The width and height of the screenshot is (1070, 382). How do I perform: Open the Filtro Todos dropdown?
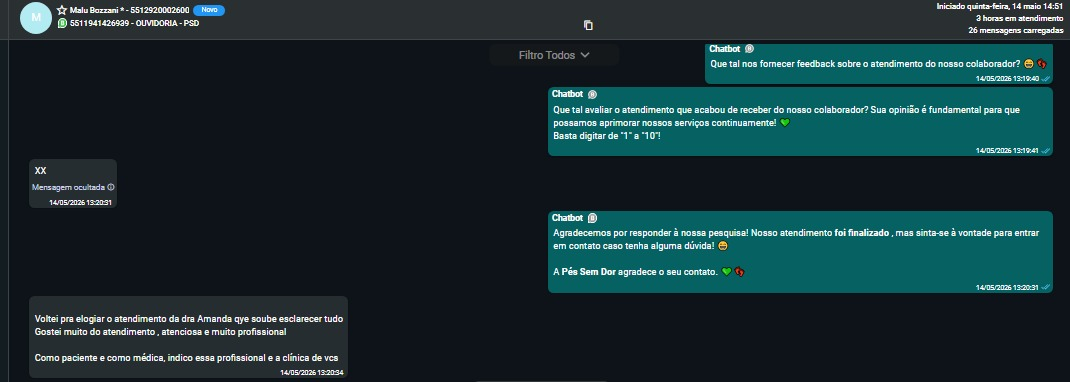554,55
